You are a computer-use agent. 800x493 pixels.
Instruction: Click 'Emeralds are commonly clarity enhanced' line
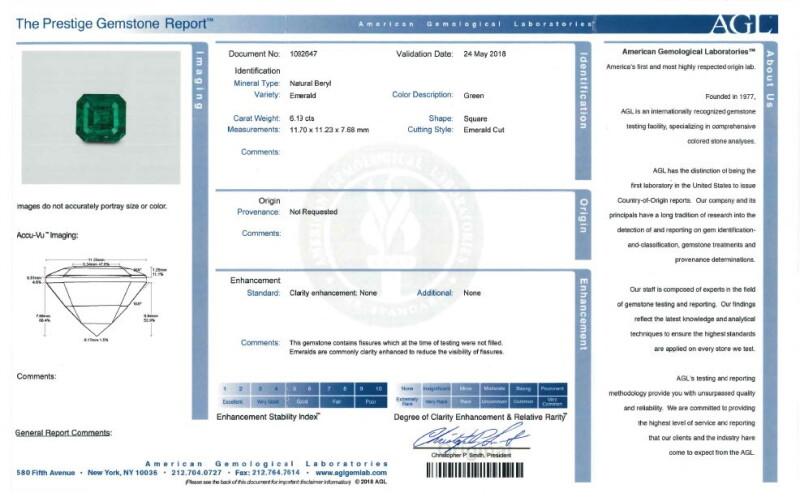[396, 352]
